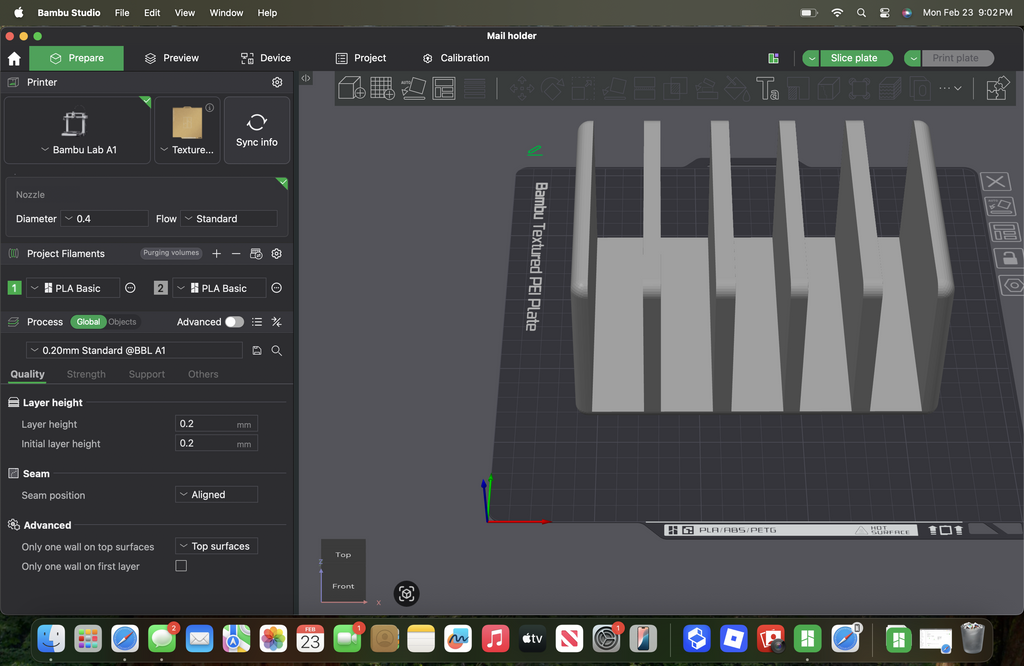1024x666 pixels.
Task: Edit filament 2 preset icon
Action: click(277, 288)
